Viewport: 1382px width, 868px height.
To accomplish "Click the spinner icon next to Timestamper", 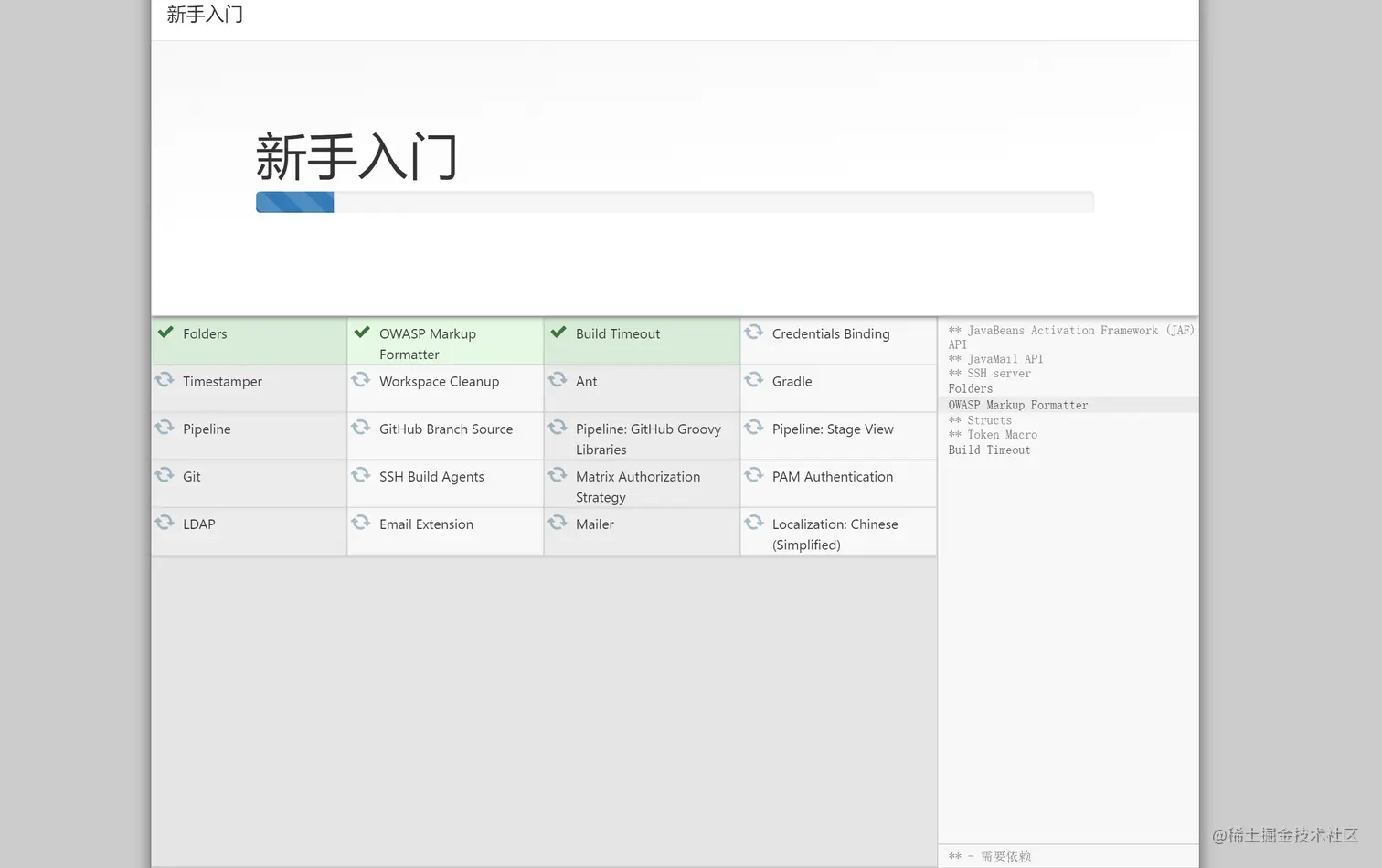I will [165, 381].
